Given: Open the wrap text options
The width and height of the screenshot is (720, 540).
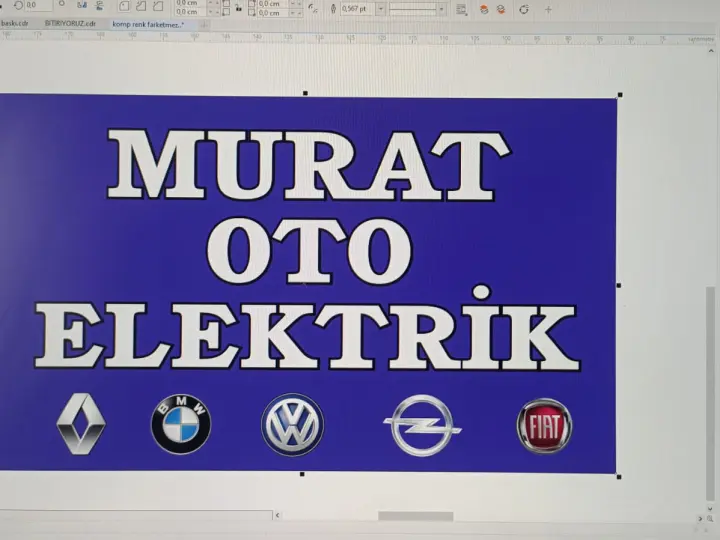Looking at the screenshot, I should click(461, 10).
